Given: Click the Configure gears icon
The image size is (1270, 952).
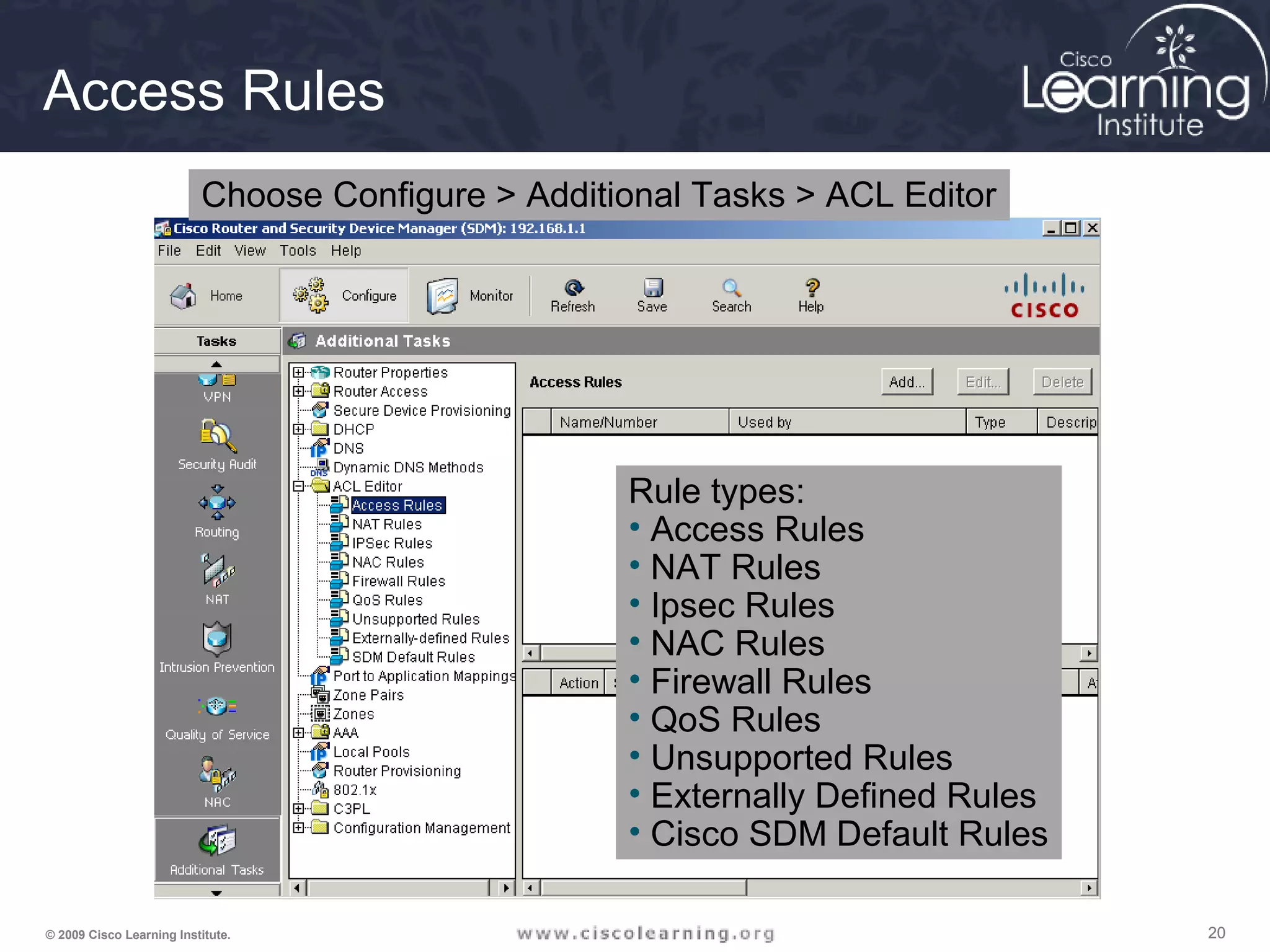Looking at the screenshot, I should point(311,295).
